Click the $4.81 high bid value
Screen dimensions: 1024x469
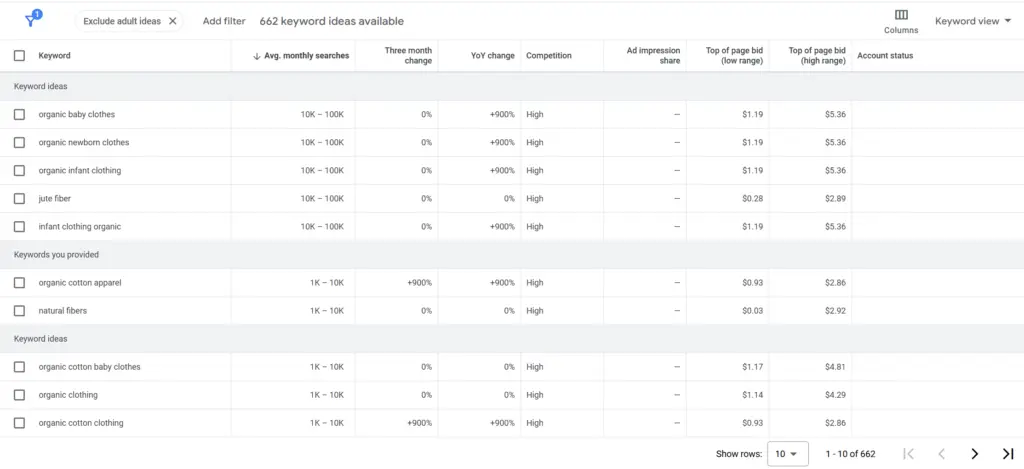(x=835, y=367)
